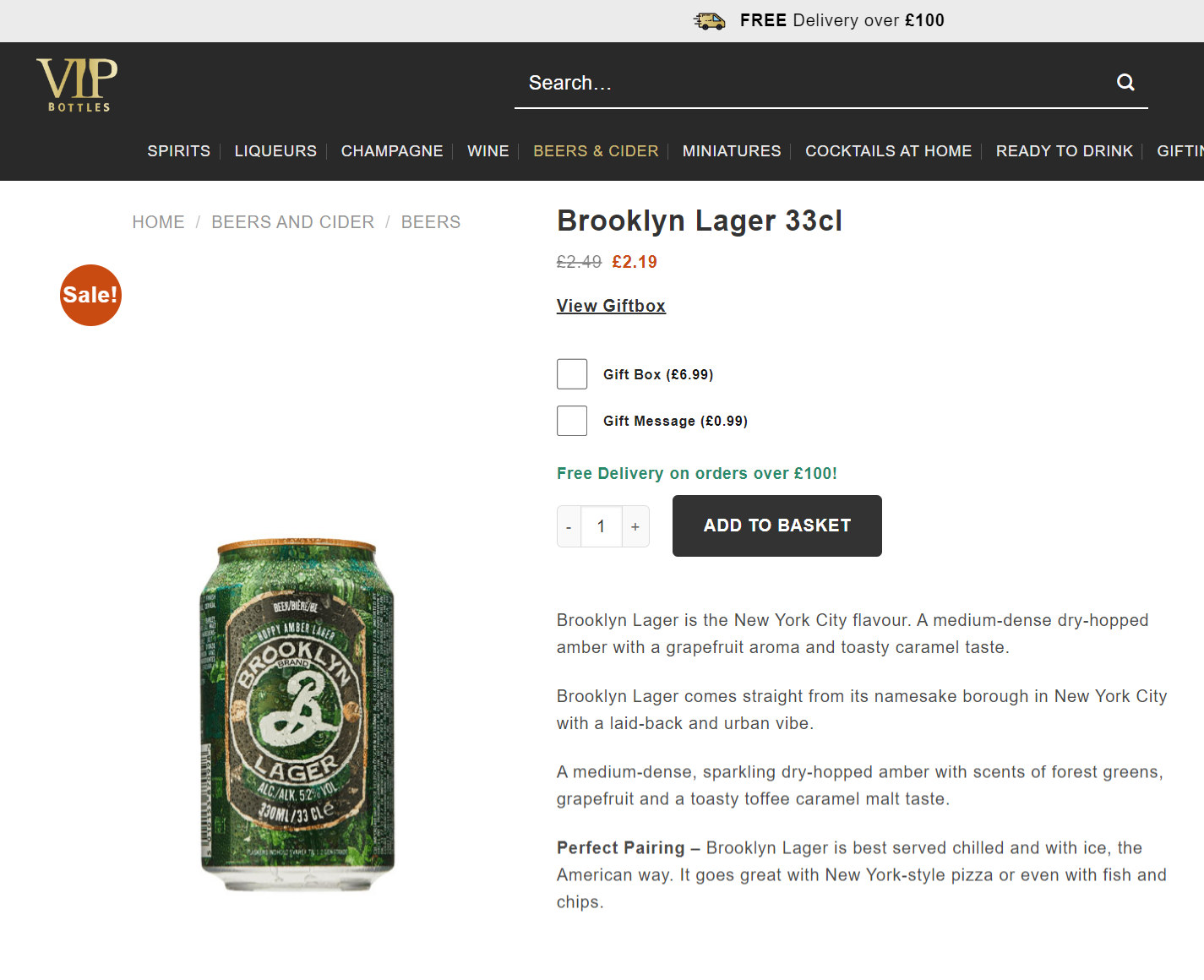The width and height of the screenshot is (1204, 980).
Task: Open the Spirits menu
Action: (178, 151)
